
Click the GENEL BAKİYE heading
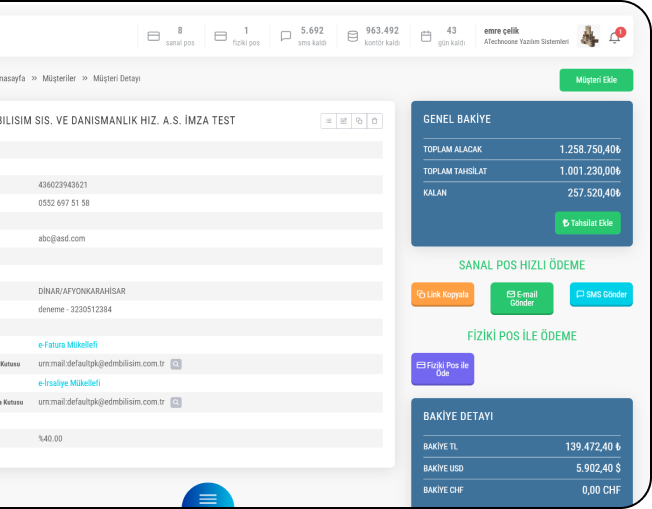tap(457, 119)
